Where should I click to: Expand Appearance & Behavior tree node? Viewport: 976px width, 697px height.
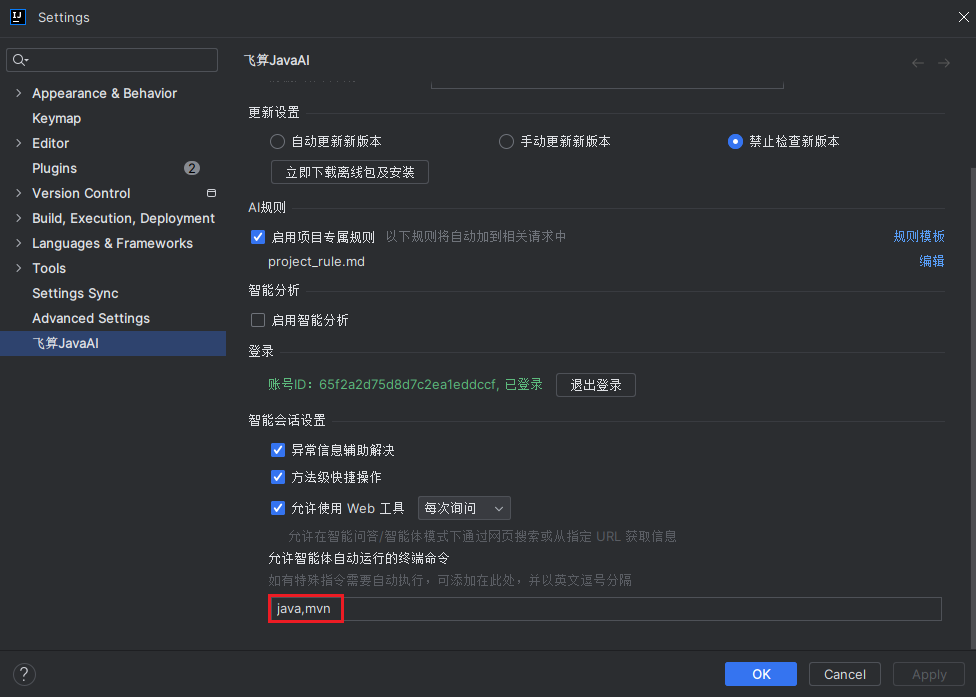click(x=19, y=93)
